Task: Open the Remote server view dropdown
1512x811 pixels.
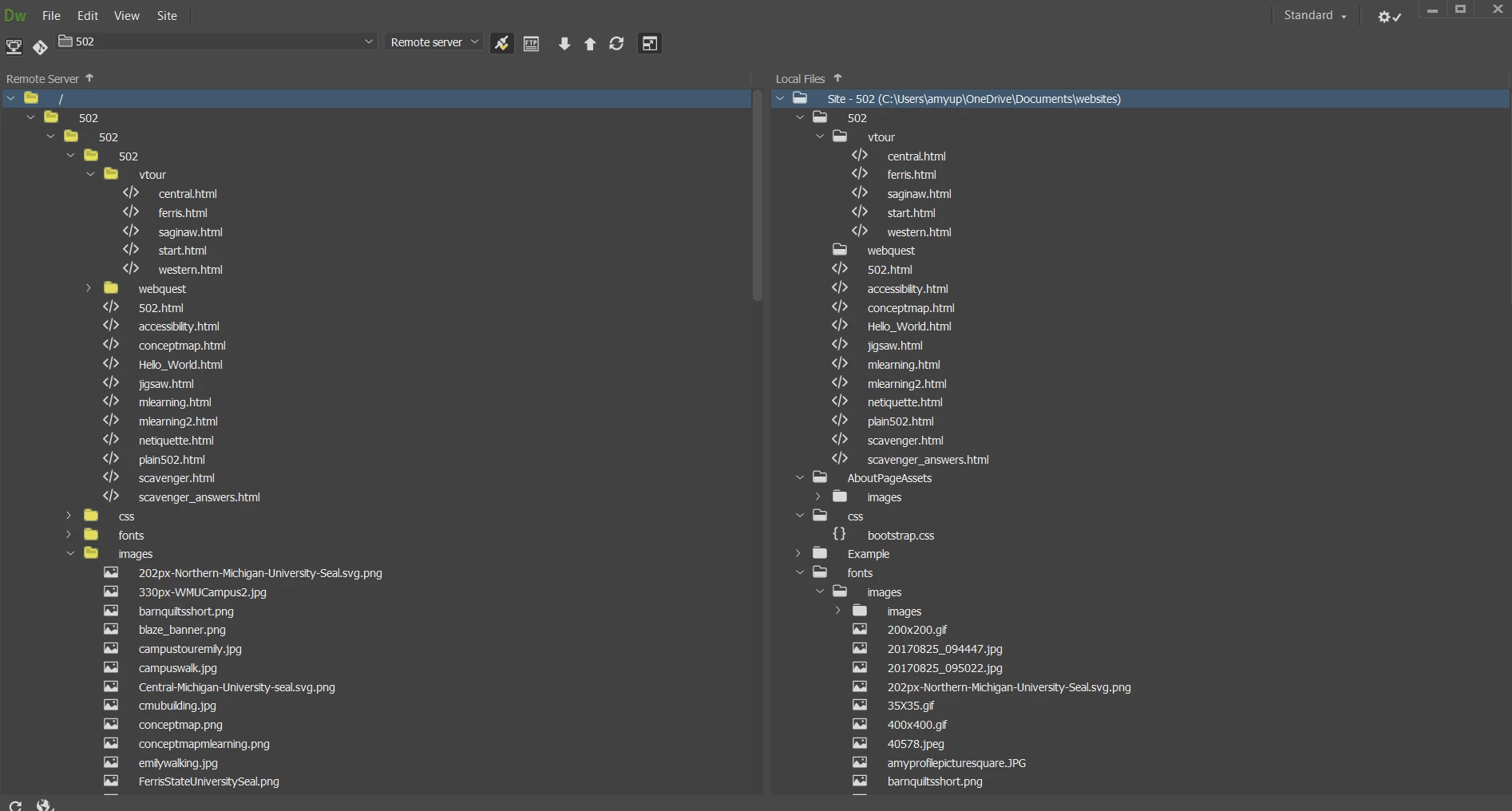Action: pyautogui.click(x=433, y=42)
